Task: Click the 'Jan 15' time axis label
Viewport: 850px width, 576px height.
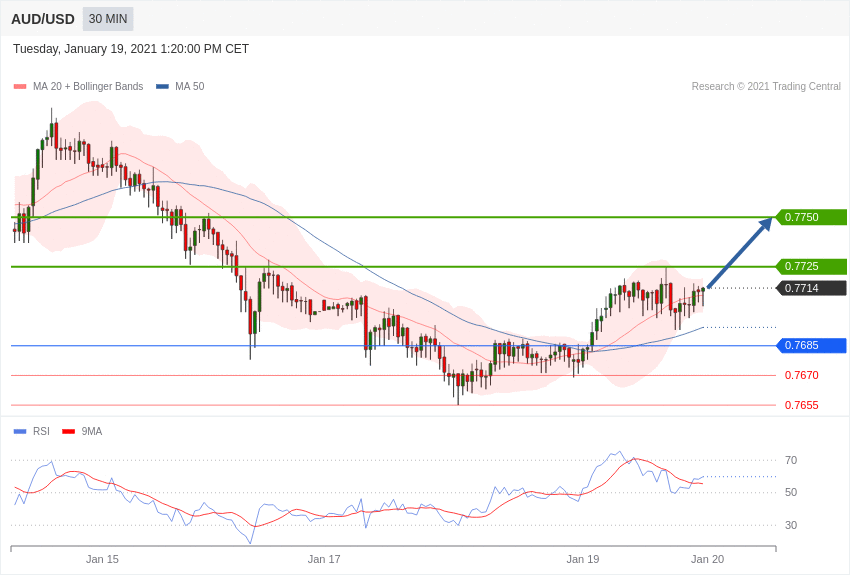Action: tap(102, 559)
